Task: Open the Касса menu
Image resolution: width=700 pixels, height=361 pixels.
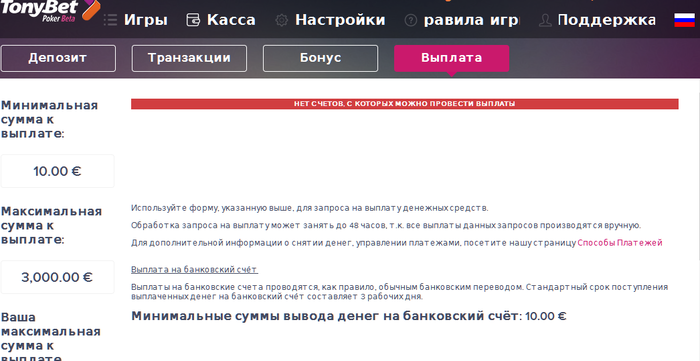Action: pyautogui.click(x=231, y=20)
